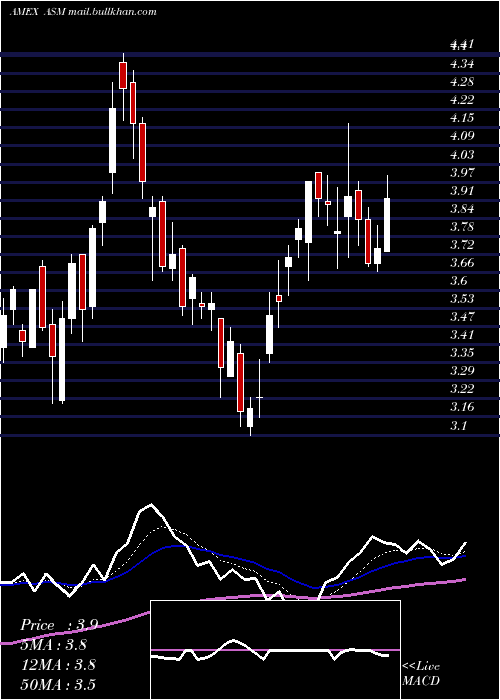500x700 pixels.
Task: Click the '<<Live MACD' label
Action: tap(421, 674)
